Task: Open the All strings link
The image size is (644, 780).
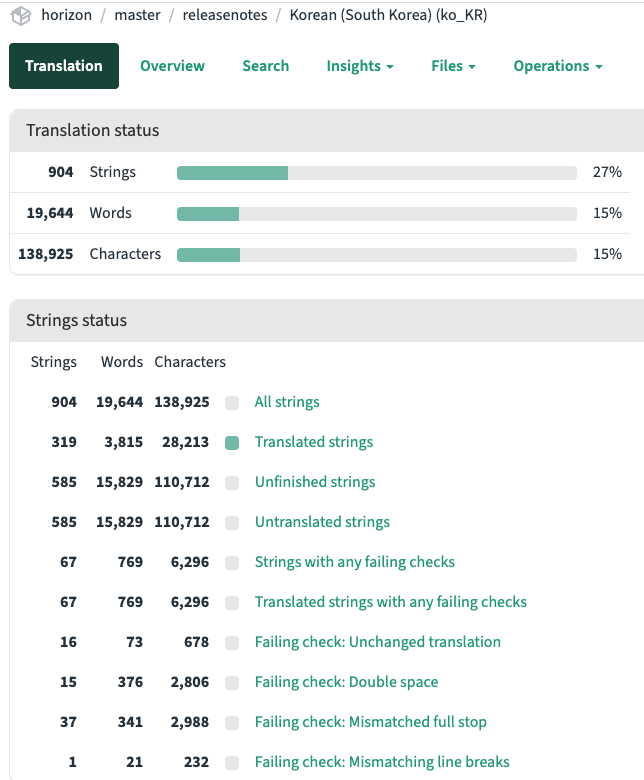Action: click(x=287, y=402)
